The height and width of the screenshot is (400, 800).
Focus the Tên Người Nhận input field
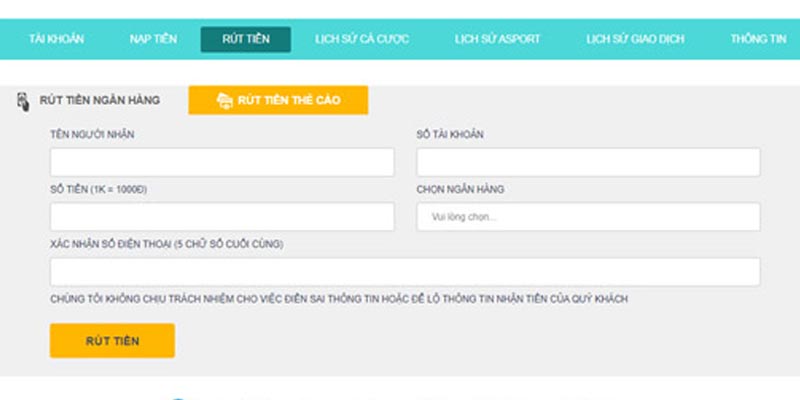click(x=222, y=163)
